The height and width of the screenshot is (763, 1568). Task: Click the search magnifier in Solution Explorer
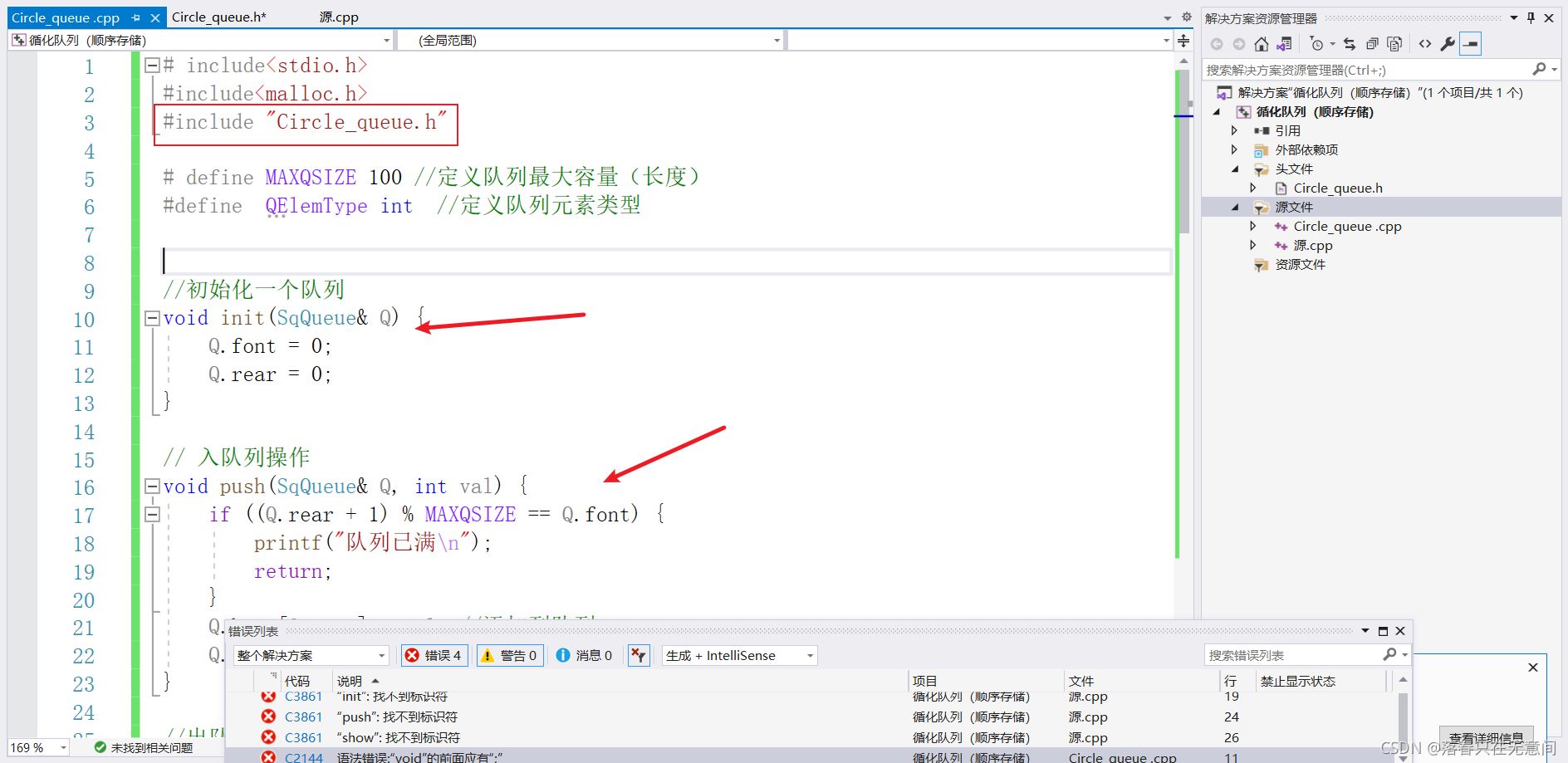[x=1540, y=70]
